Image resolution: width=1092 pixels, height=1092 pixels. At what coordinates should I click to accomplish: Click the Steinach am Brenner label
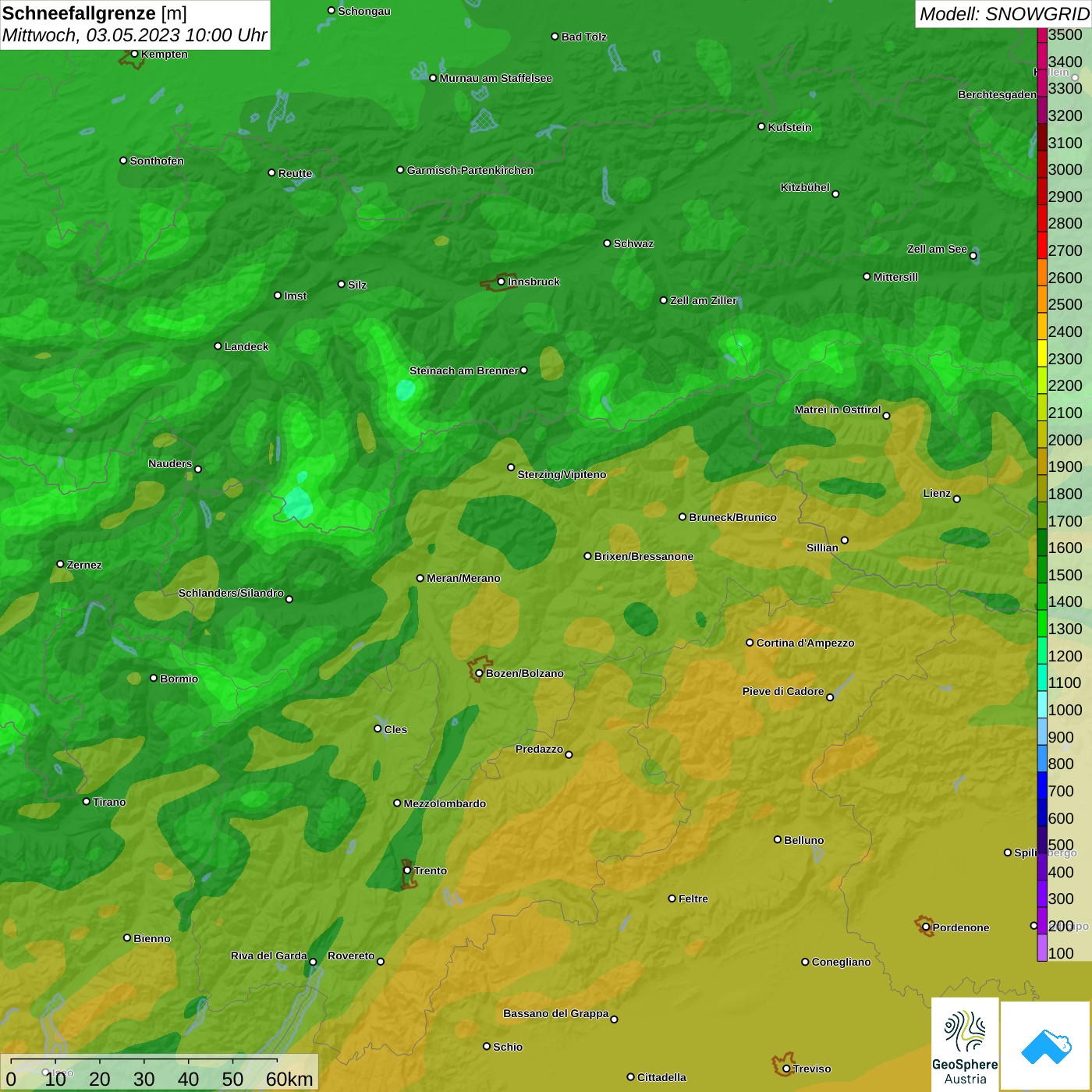pos(464,370)
